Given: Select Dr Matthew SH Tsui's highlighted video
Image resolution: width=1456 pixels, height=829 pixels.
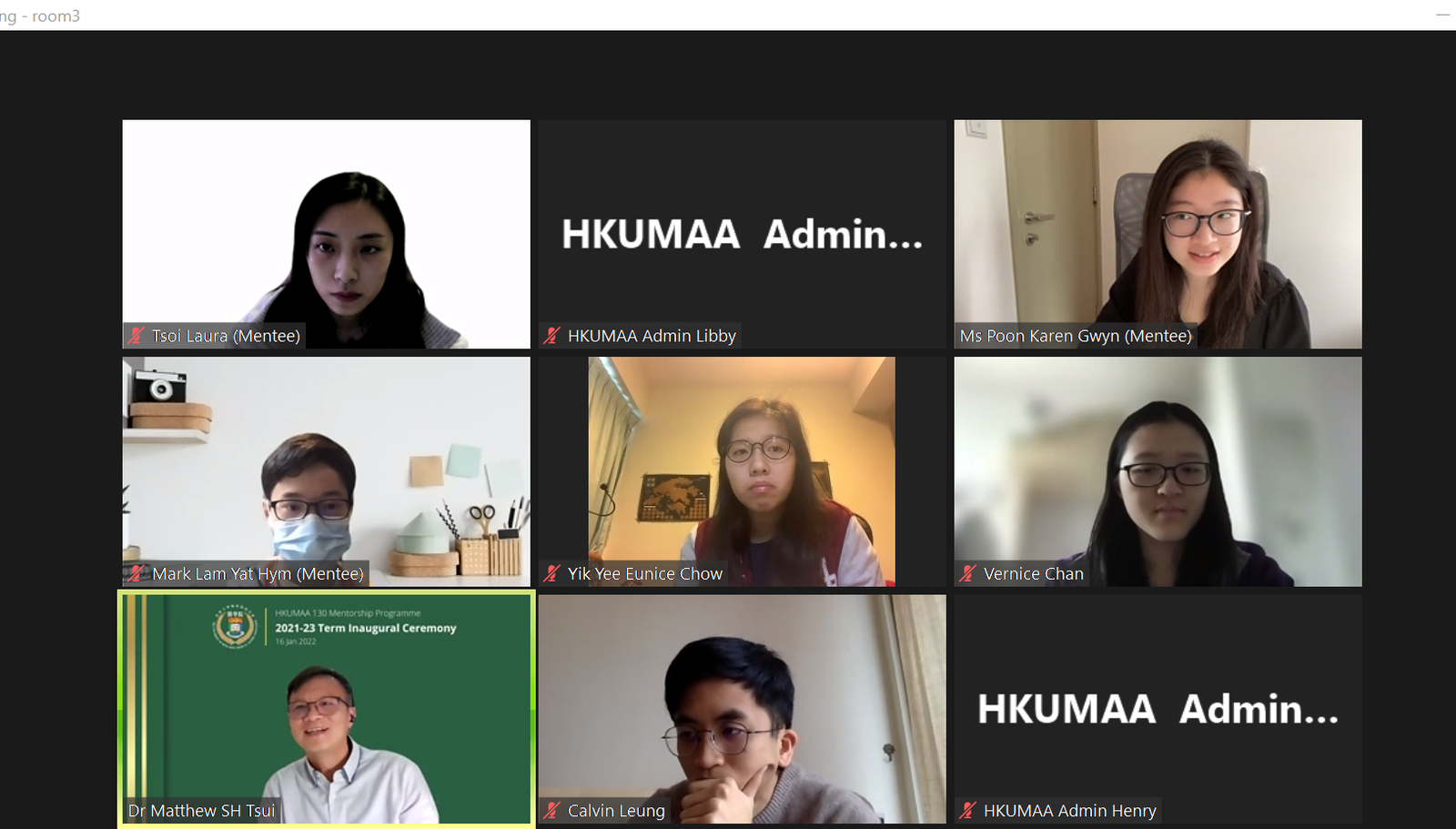Looking at the screenshot, I should pos(327,709).
